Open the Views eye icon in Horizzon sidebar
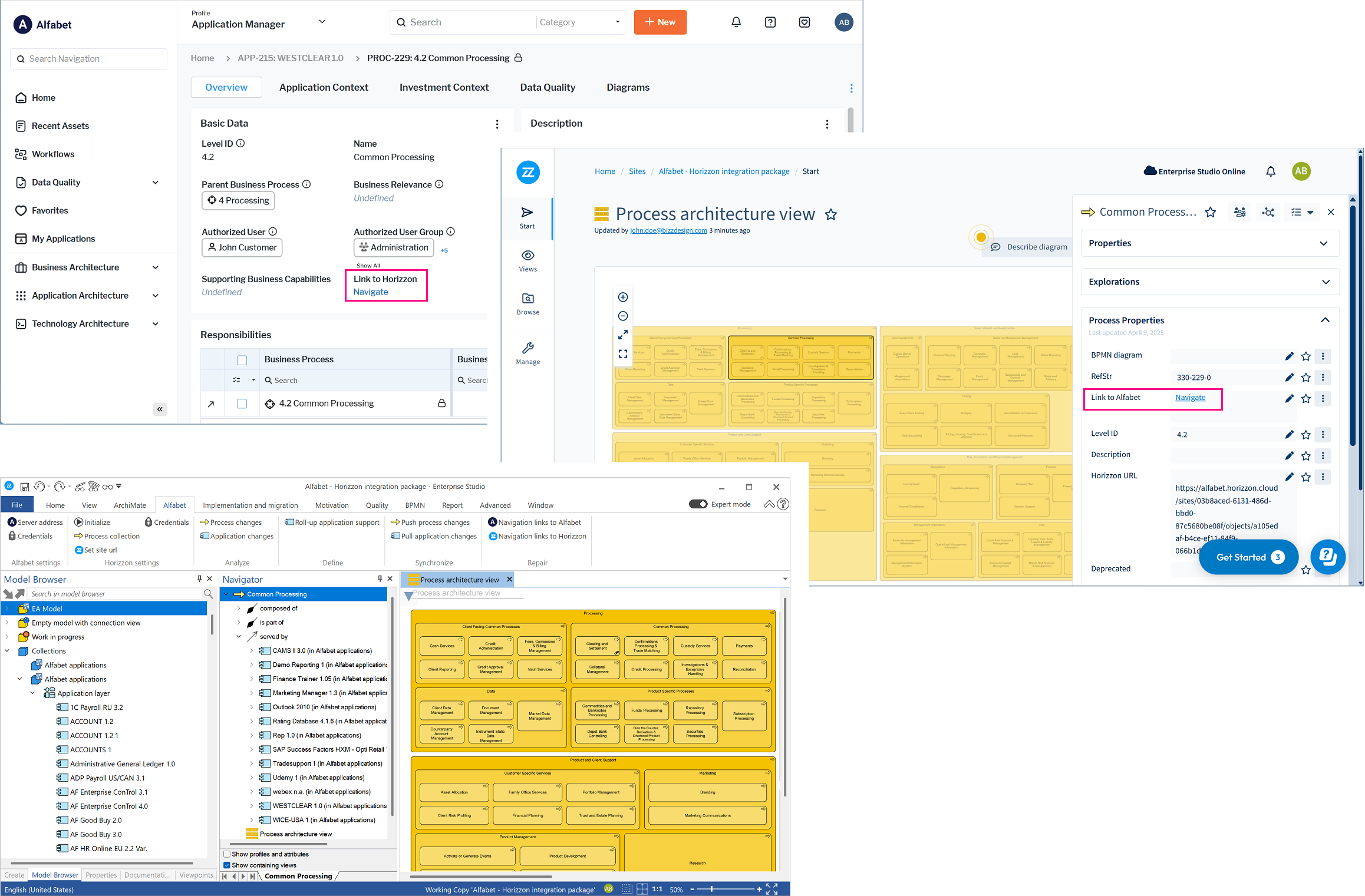 tap(527, 260)
